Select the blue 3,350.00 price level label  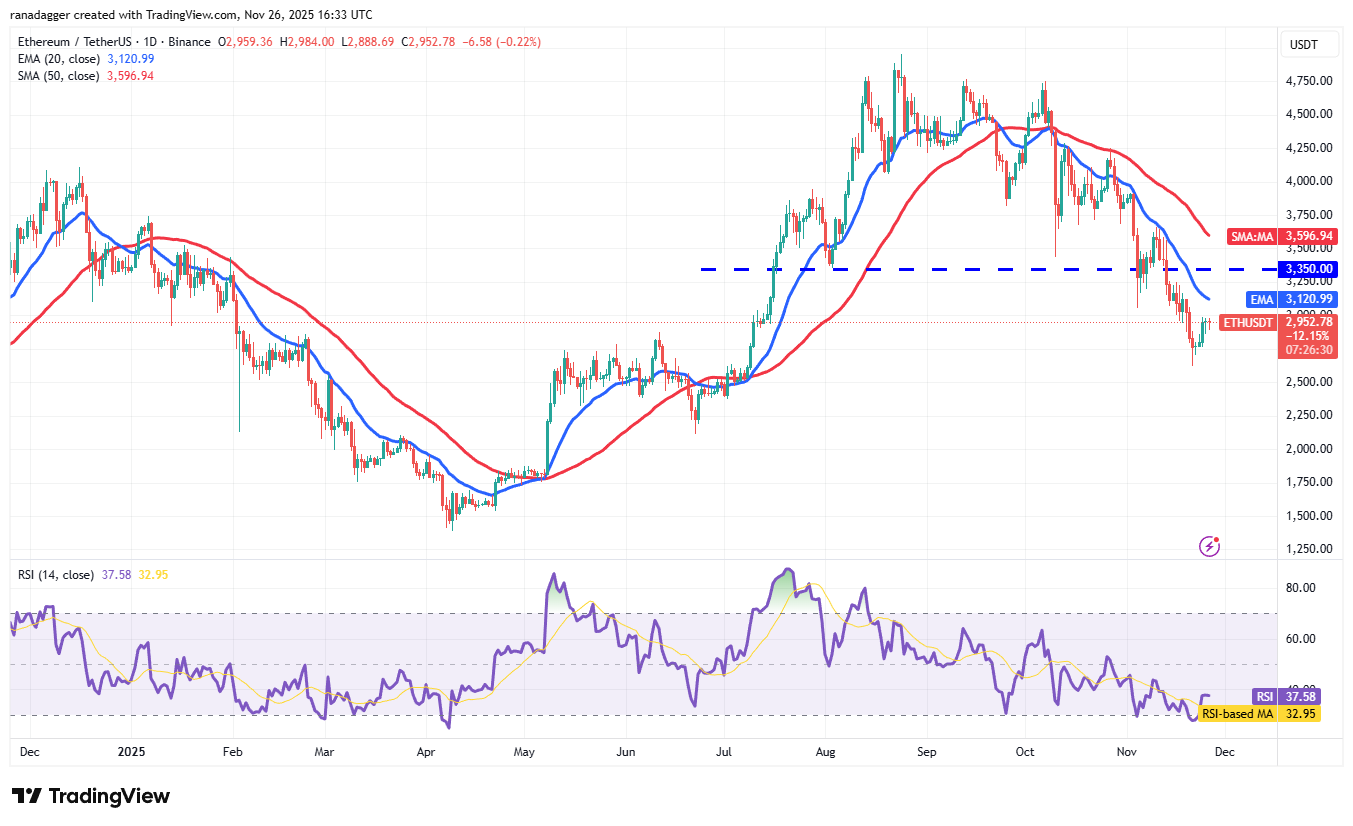(x=1310, y=268)
